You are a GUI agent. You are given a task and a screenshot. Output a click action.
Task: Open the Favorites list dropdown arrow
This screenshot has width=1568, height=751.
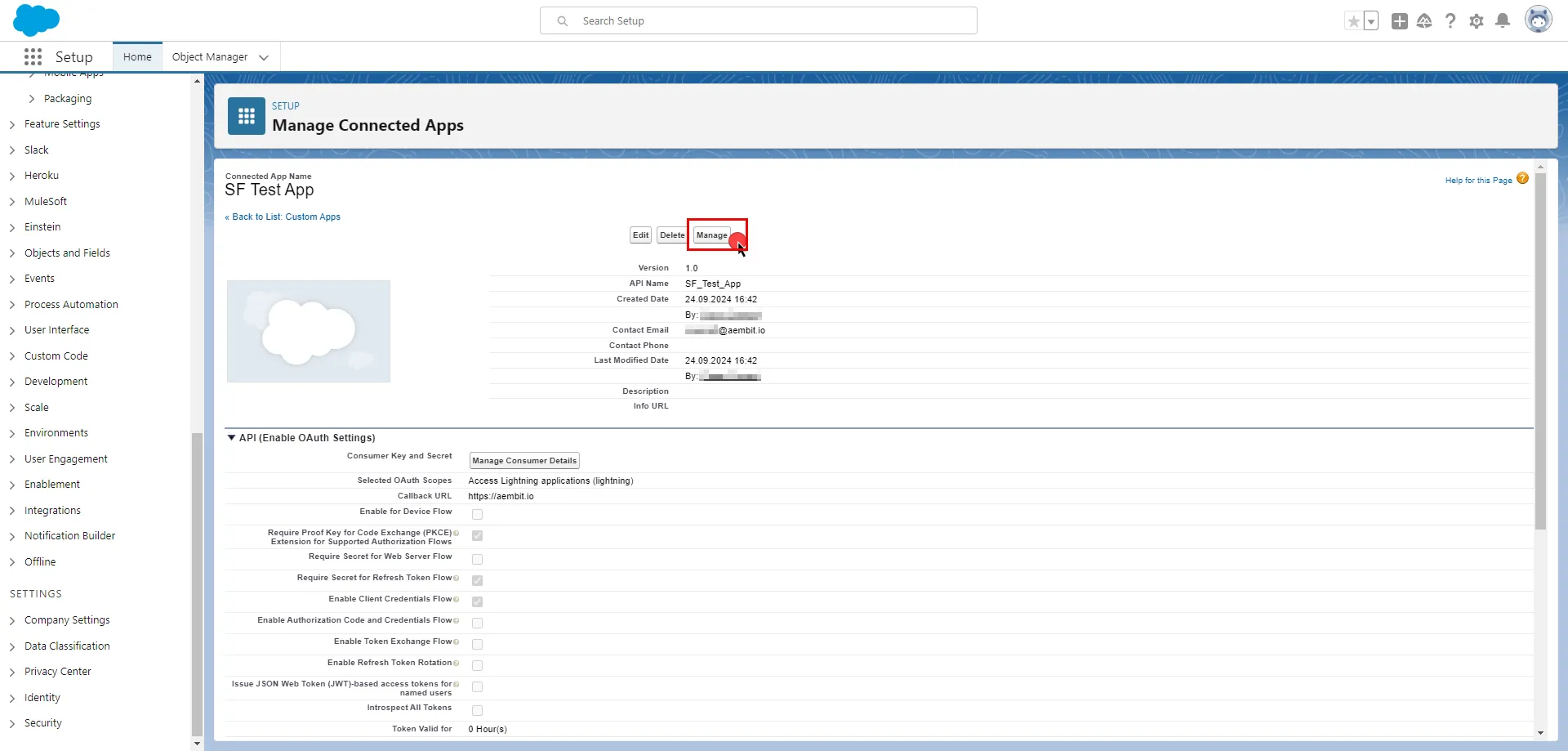(x=1371, y=21)
